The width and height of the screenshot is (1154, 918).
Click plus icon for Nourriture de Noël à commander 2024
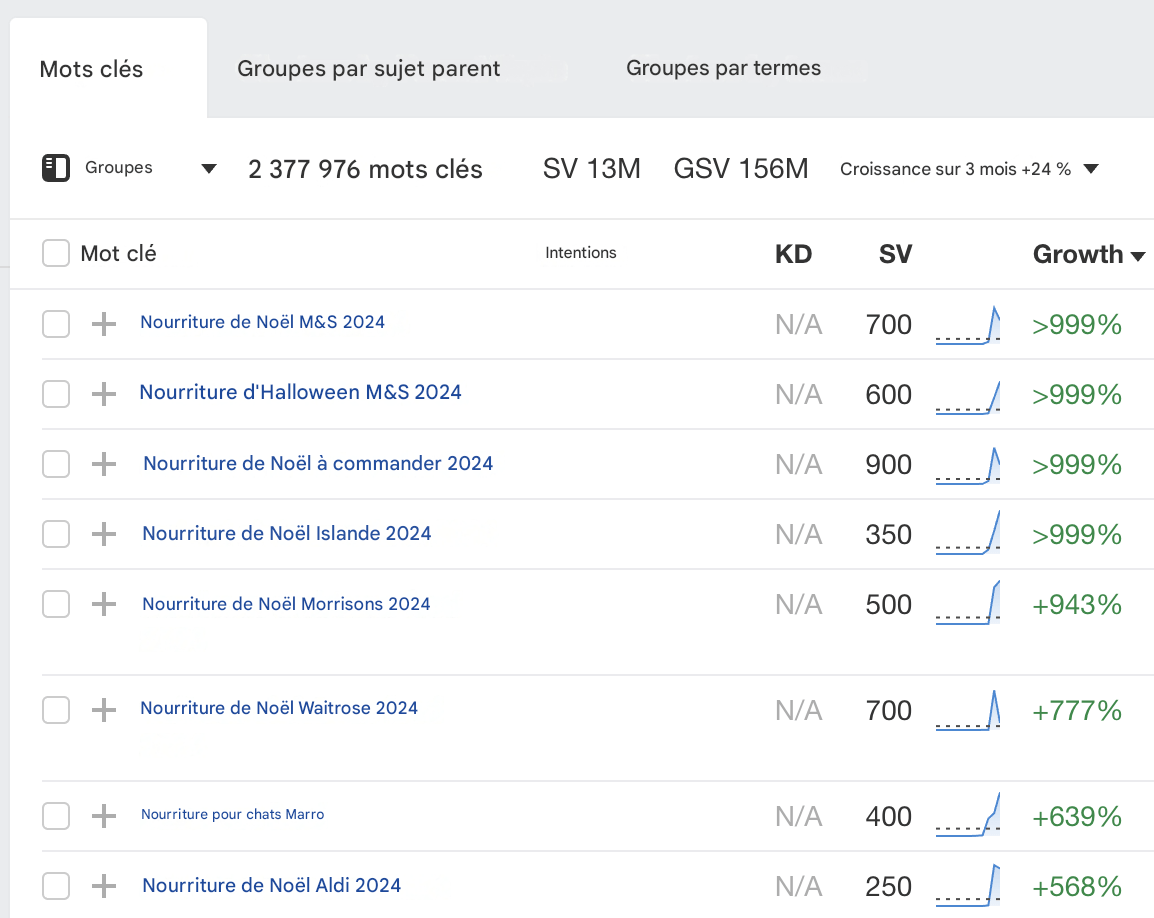coord(104,464)
